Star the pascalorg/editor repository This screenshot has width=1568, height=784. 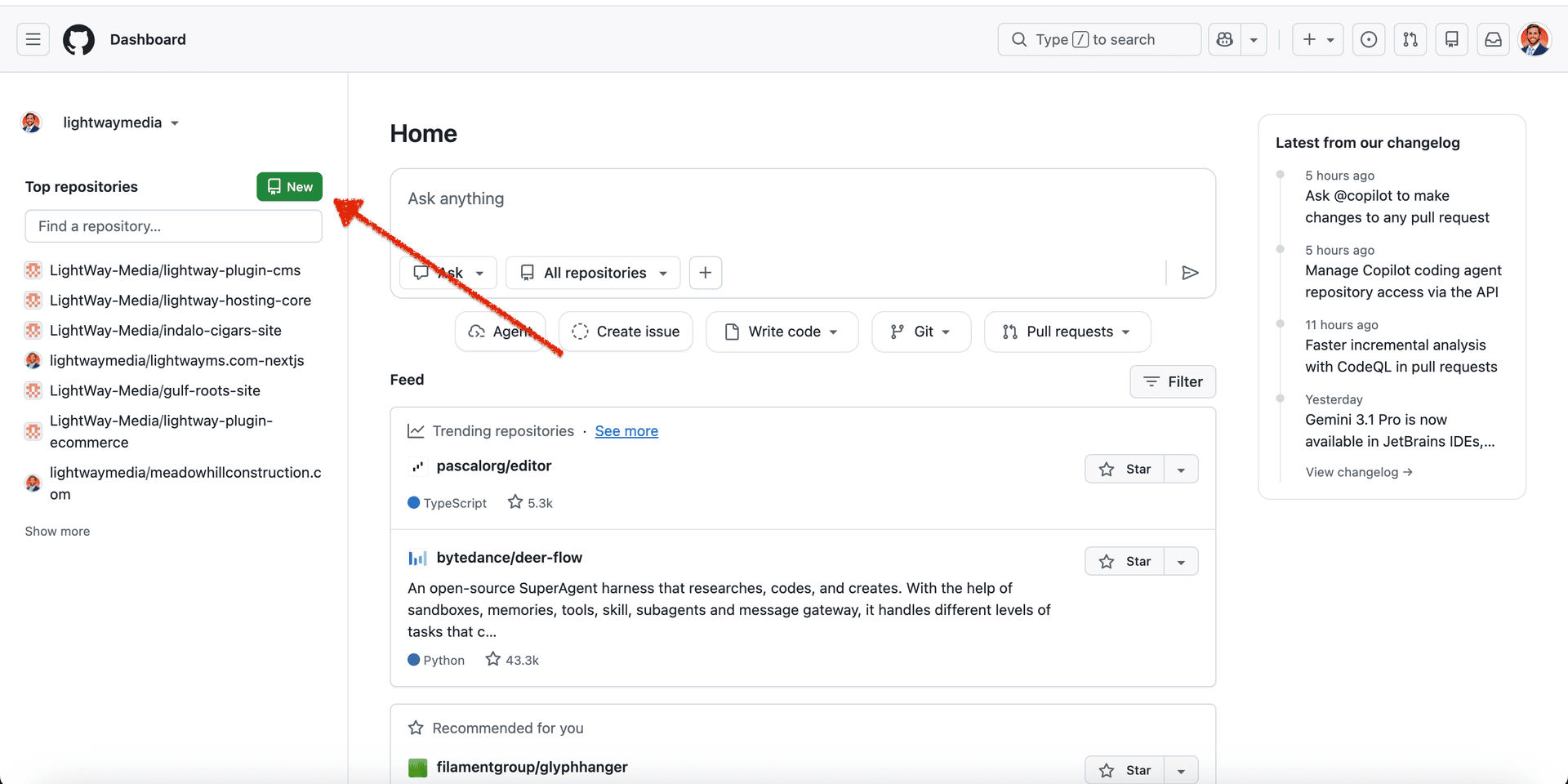coord(1125,469)
